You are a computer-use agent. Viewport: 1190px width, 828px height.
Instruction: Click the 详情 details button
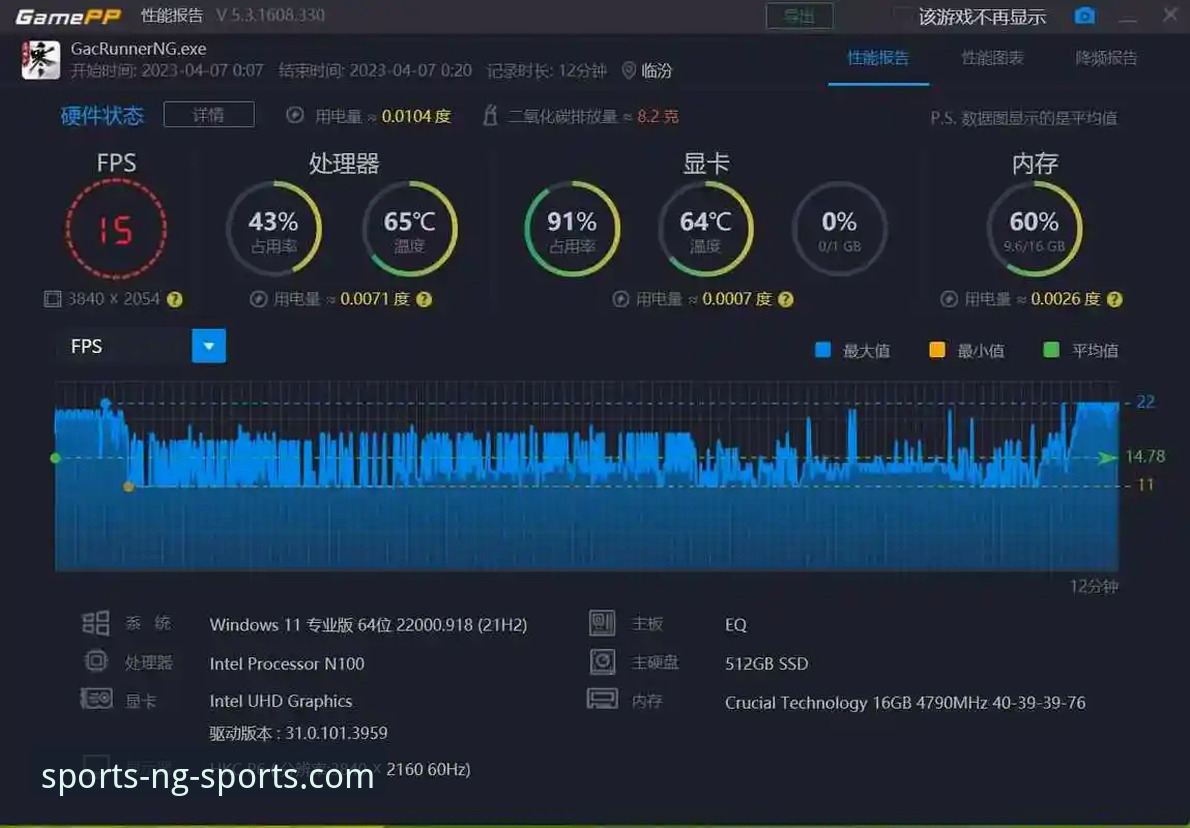click(209, 115)
